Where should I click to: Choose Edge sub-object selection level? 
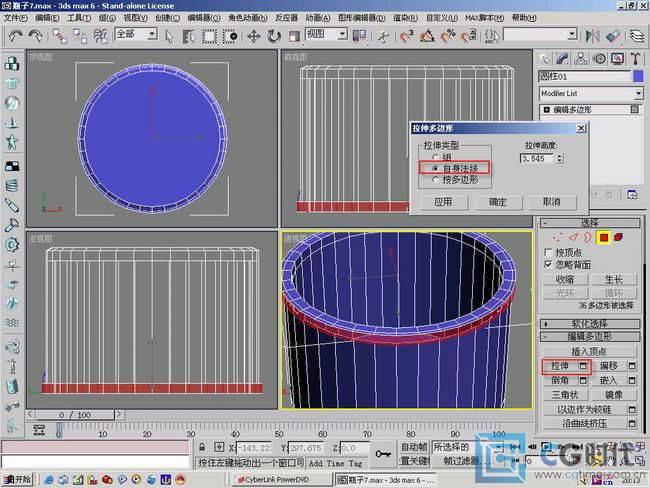[x=573, y=237]
